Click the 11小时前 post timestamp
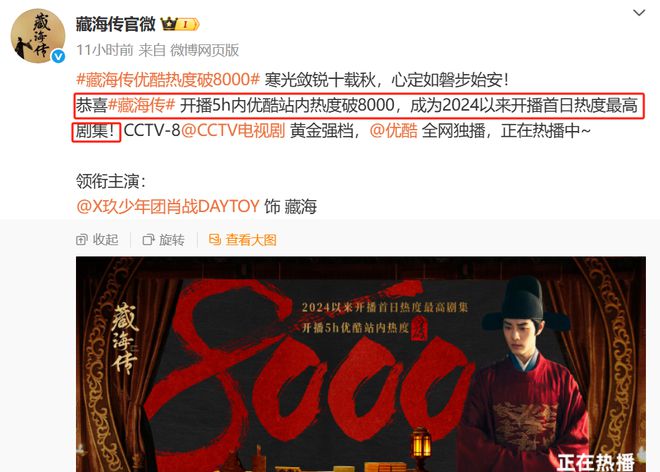Image resolution: width=660 pixels, height=472 pixels. coord(105,50)
